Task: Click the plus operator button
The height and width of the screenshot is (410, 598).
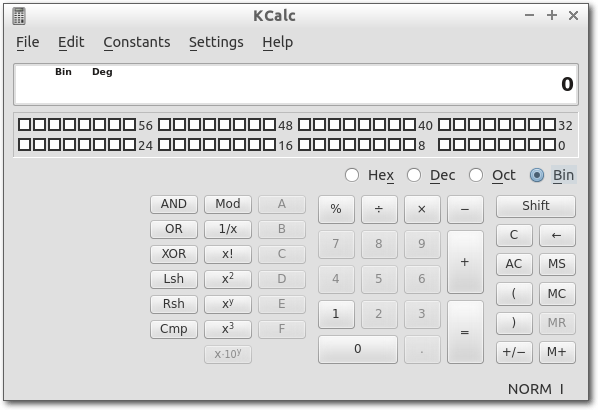Action: (x=465, y=262)
